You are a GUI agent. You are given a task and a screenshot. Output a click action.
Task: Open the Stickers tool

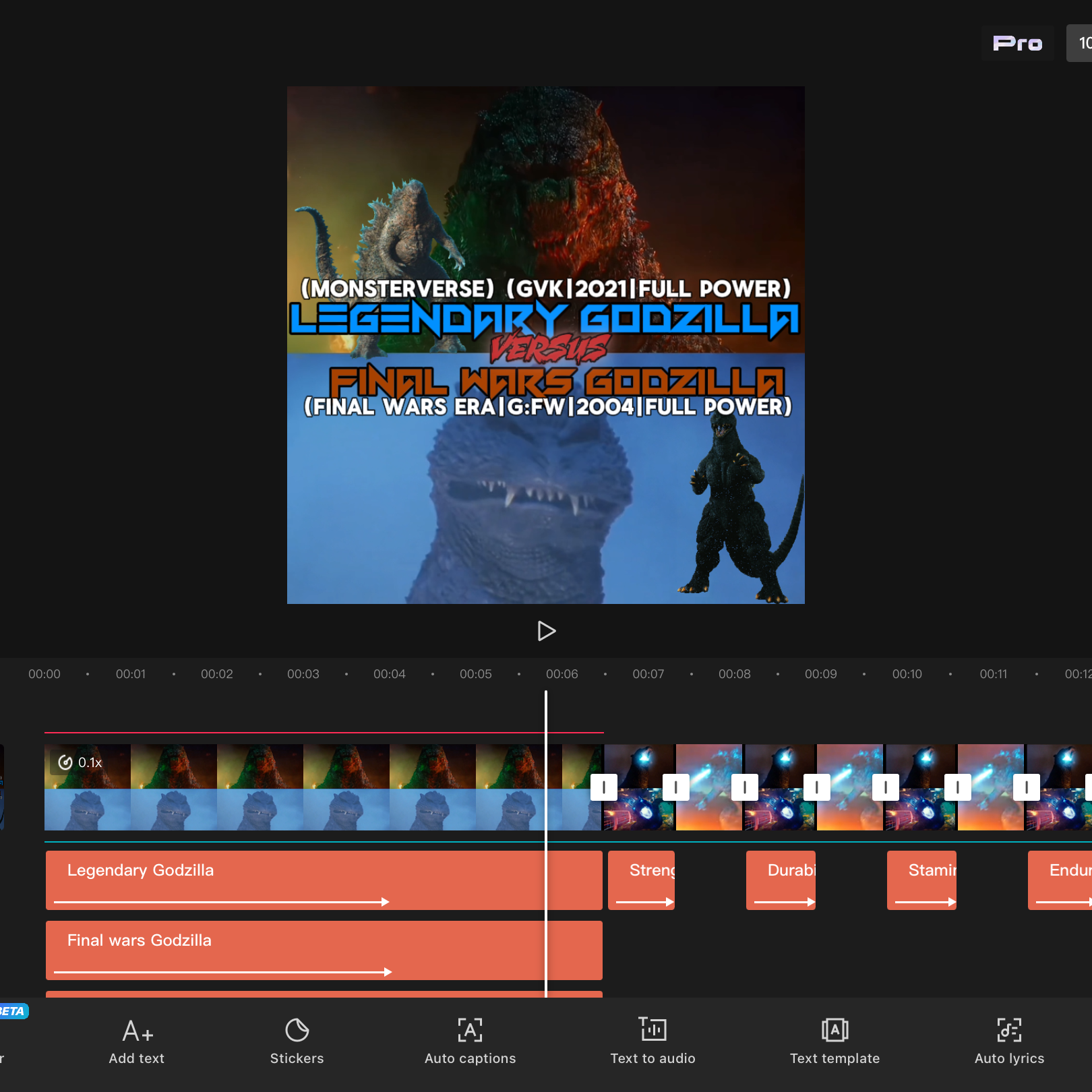[297, 1041]
